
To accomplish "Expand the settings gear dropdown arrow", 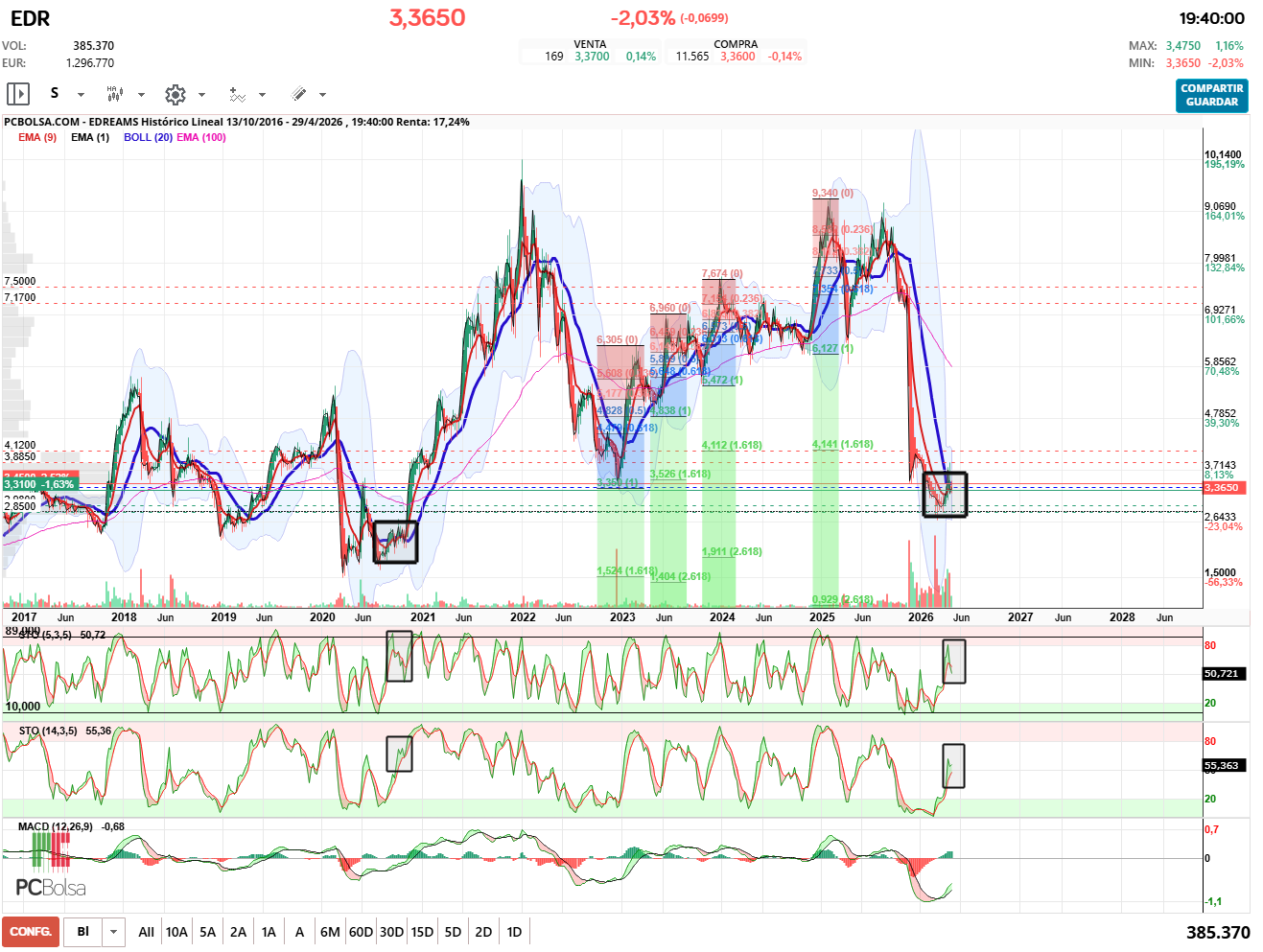I will click(x=201, y=94).
